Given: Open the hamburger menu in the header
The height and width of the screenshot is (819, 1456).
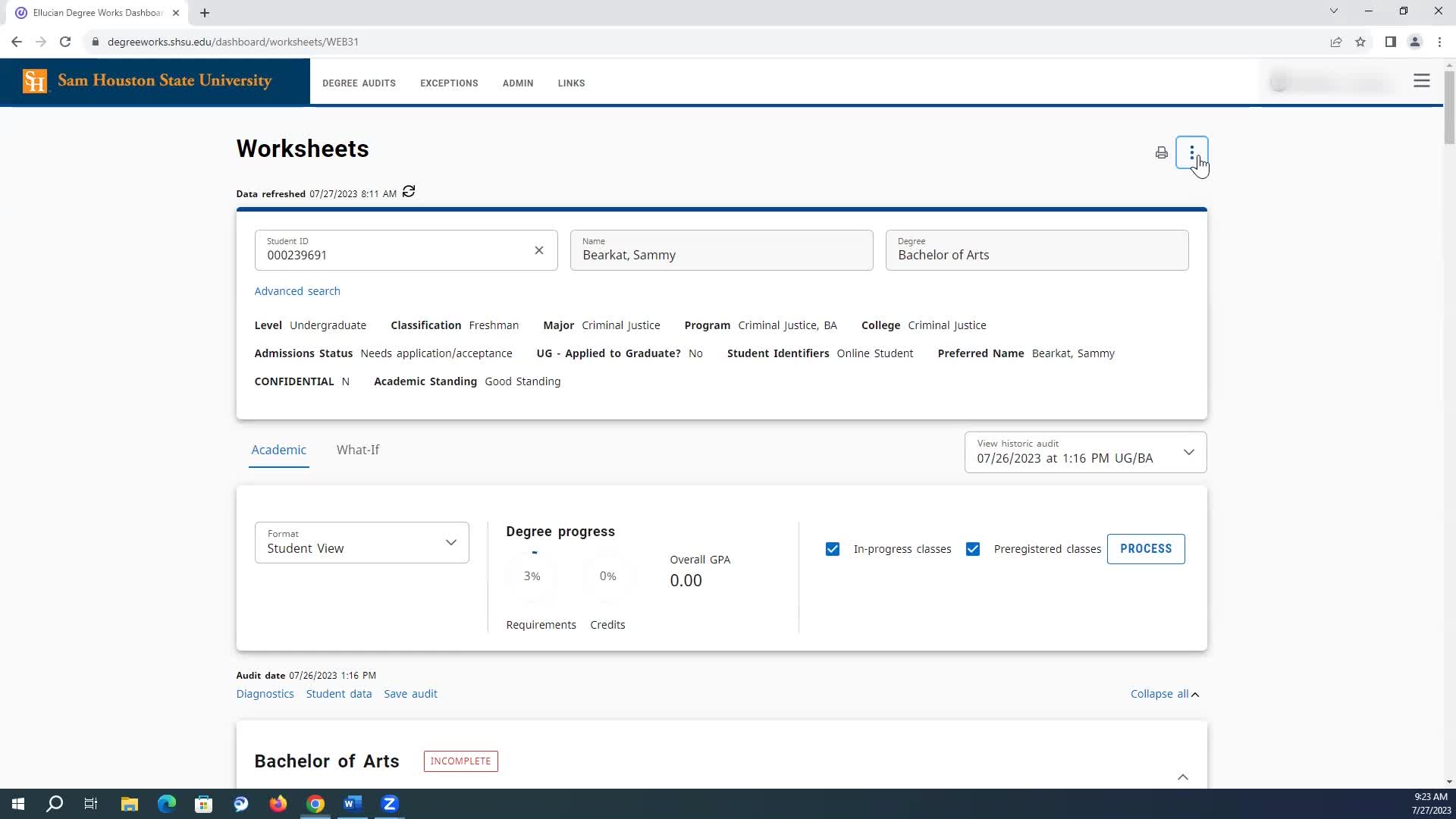Looking at the screenshot, I should (x=1422, y=81).
